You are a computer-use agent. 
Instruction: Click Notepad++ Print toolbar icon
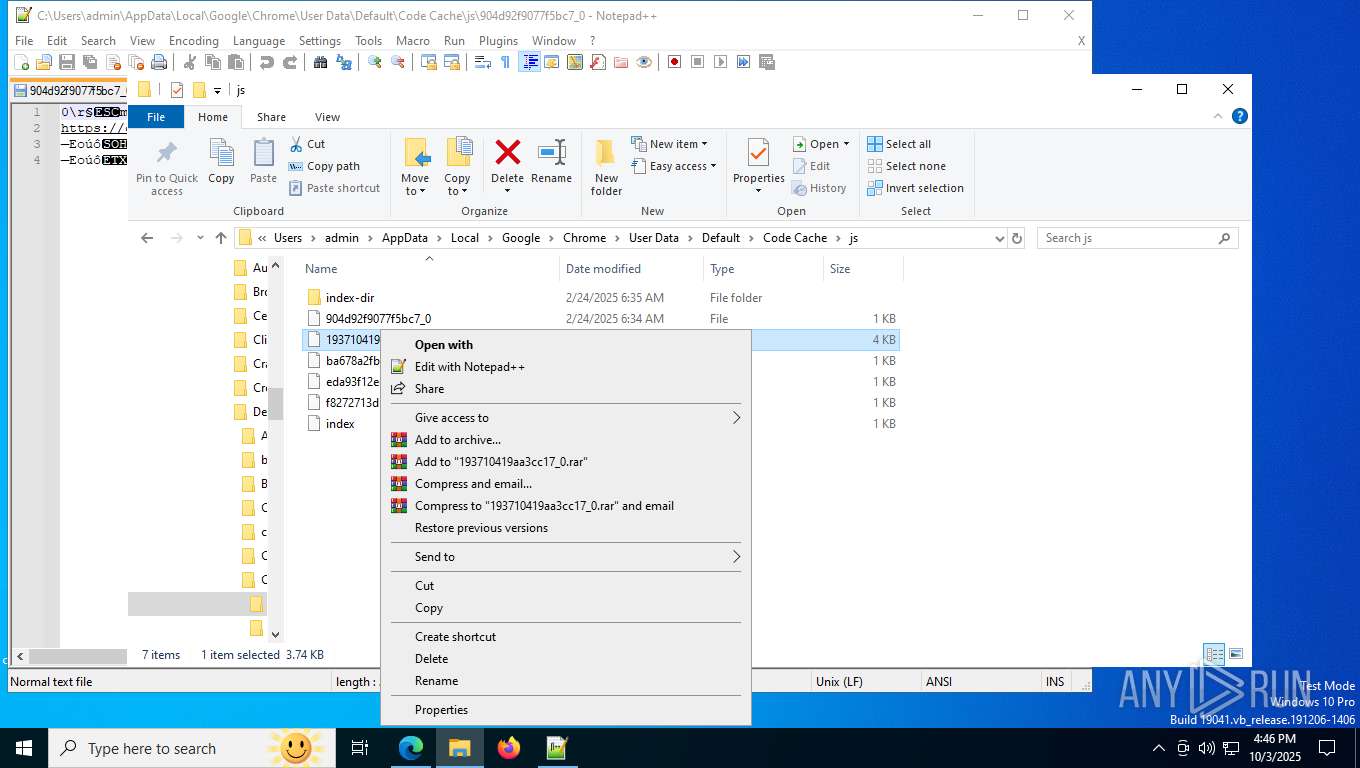tap(159, 62)
